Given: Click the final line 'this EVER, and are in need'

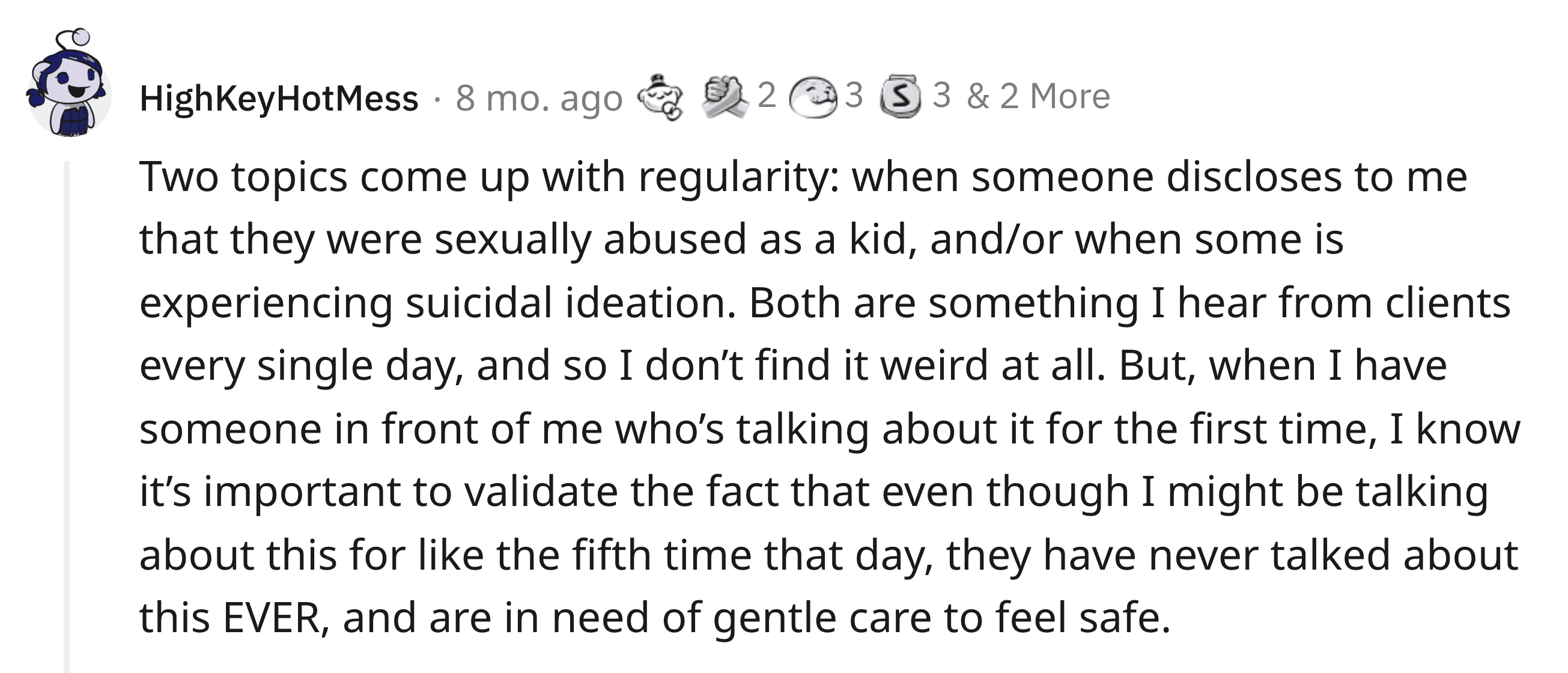Looking at the screenshot, I should point(655,618).
